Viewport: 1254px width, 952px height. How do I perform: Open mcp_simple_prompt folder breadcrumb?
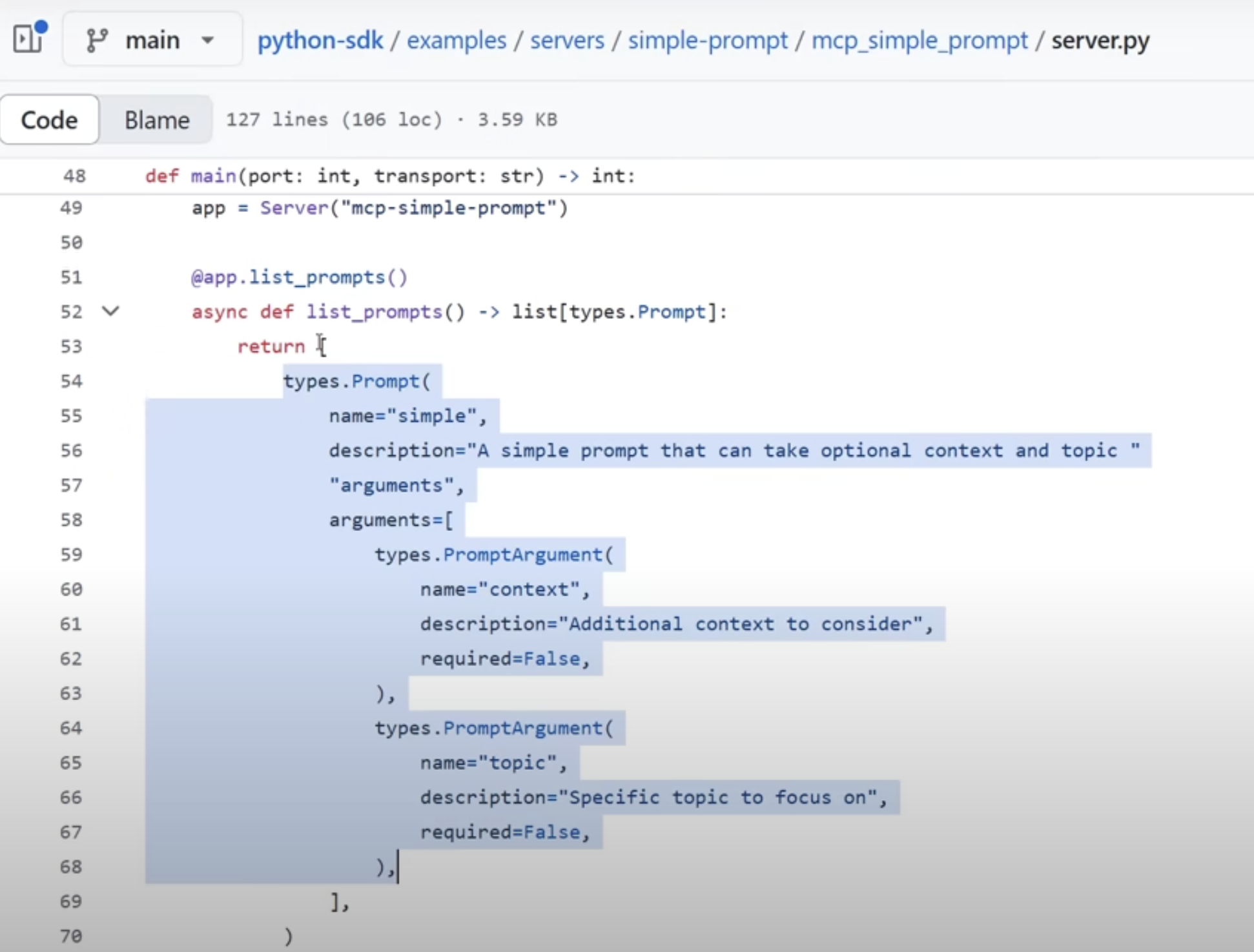(x=920, y=41)
